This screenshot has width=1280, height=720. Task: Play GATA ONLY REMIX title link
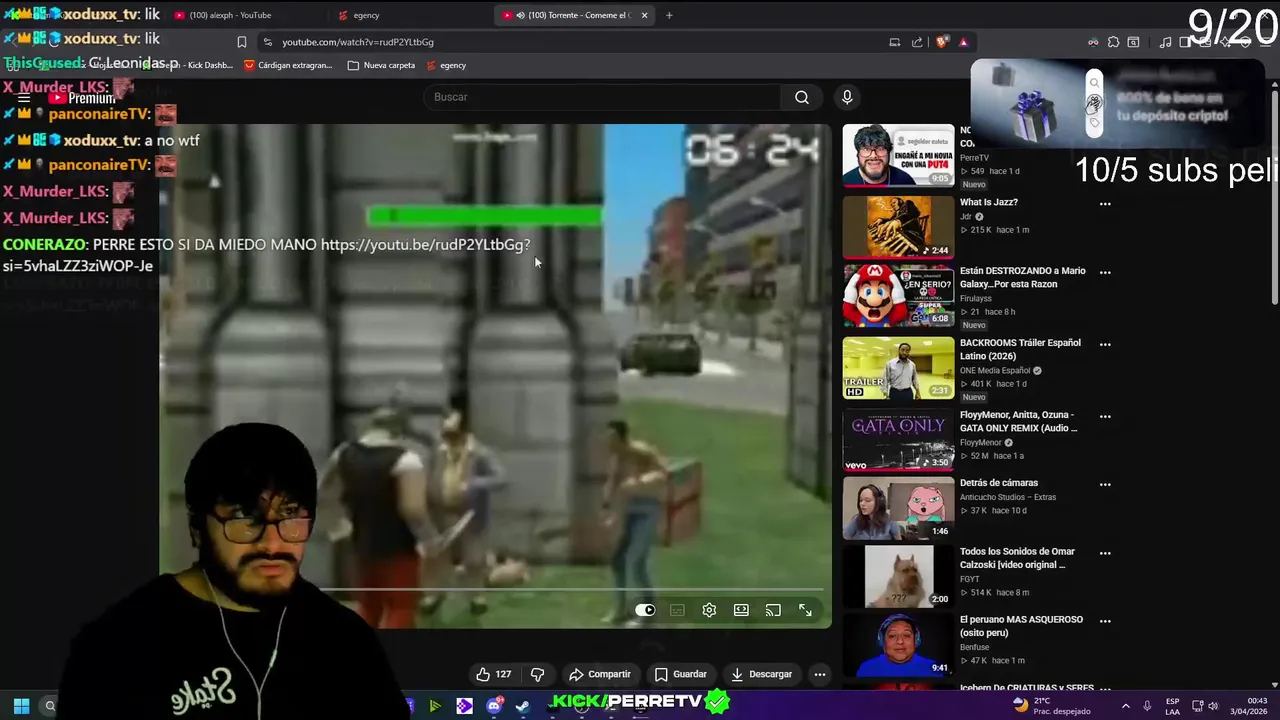(1019, 421)
